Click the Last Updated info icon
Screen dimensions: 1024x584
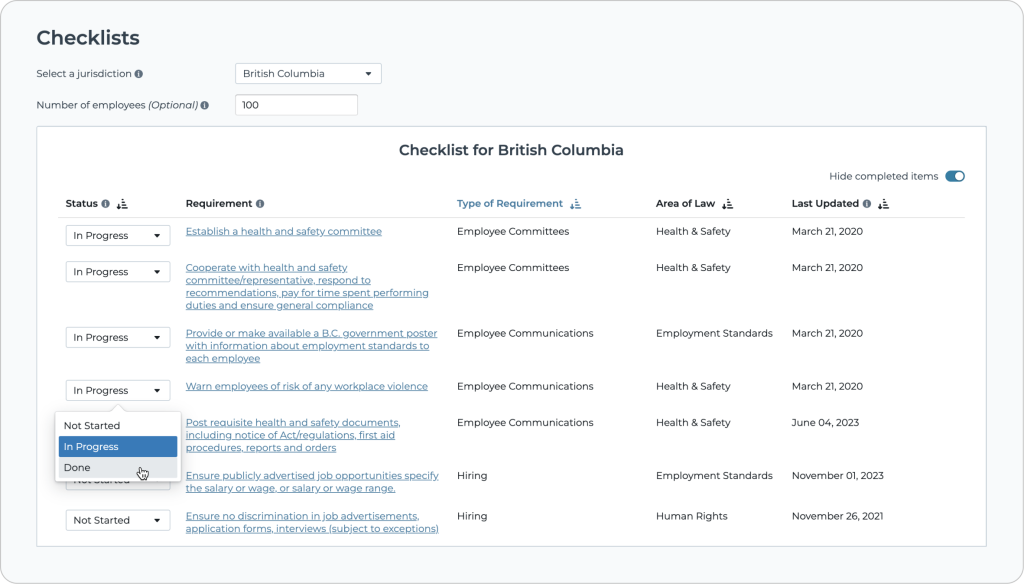click(865, 203)
